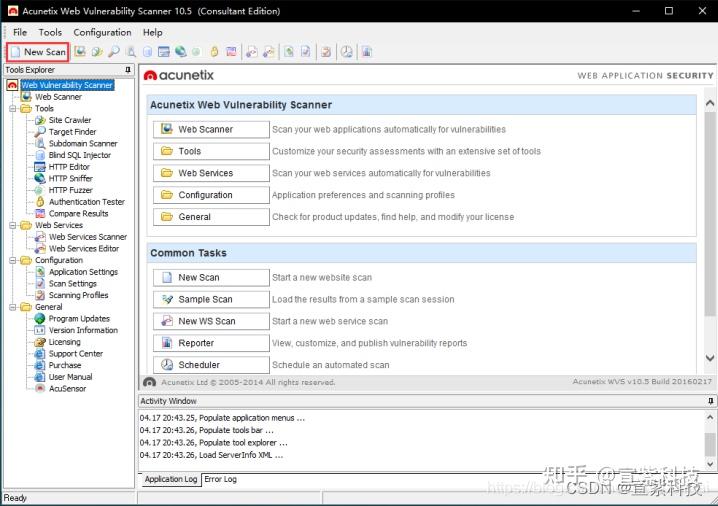The height and width of the screenshot is (506, 718).
Task: Select Web Services Scanner tree item
Action: tap(88, 237)
